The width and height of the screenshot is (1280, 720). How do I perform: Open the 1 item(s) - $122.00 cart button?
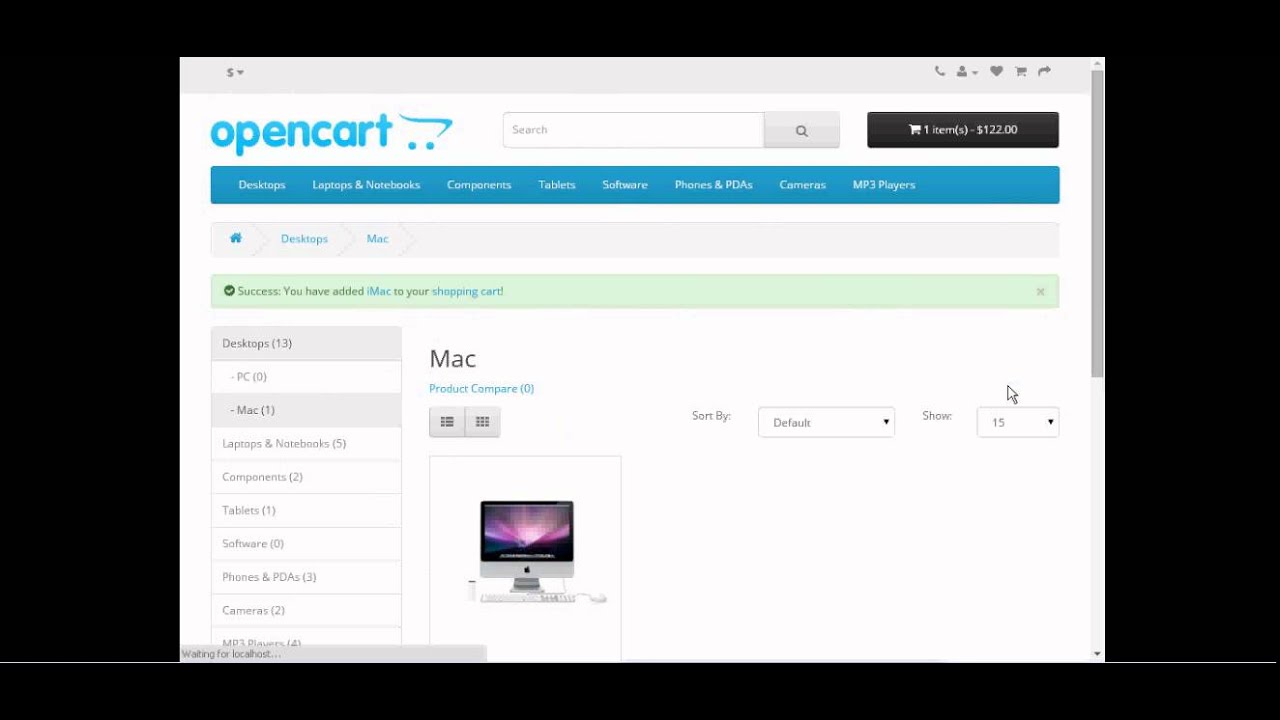(963, 130)
